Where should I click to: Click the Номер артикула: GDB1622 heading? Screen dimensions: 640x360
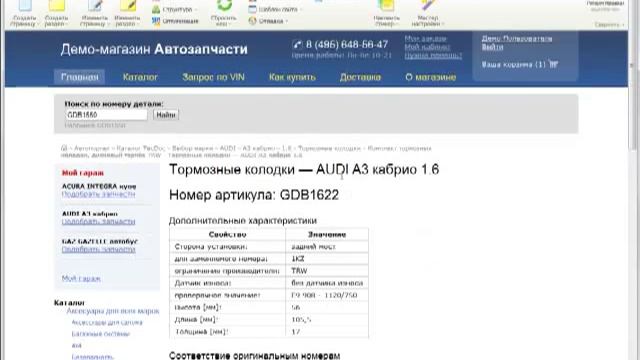pos(254,195)
